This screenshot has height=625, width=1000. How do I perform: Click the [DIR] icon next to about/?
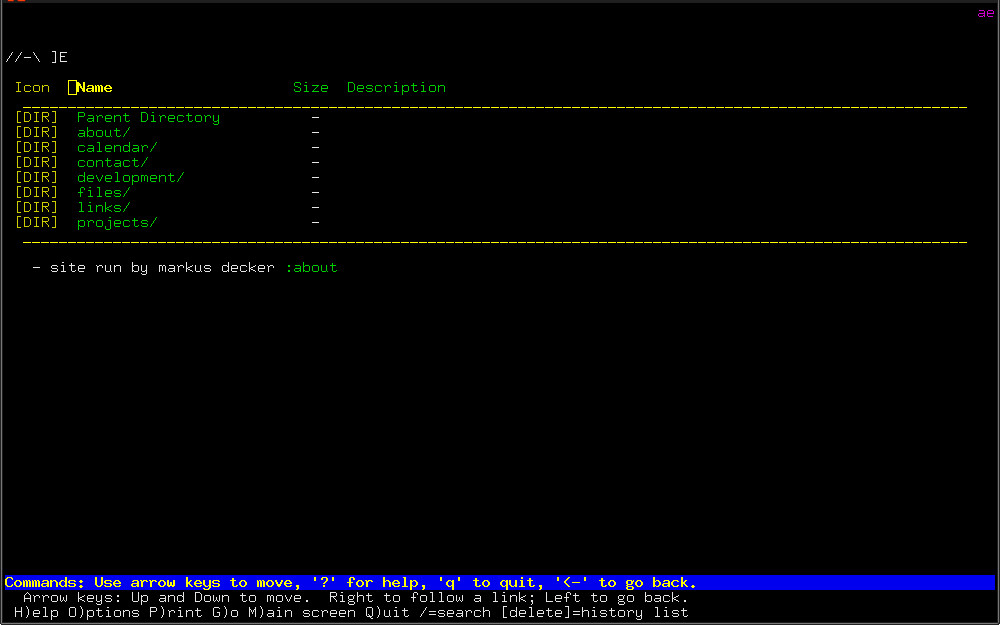pyautogui.click(x=36, y=133)
